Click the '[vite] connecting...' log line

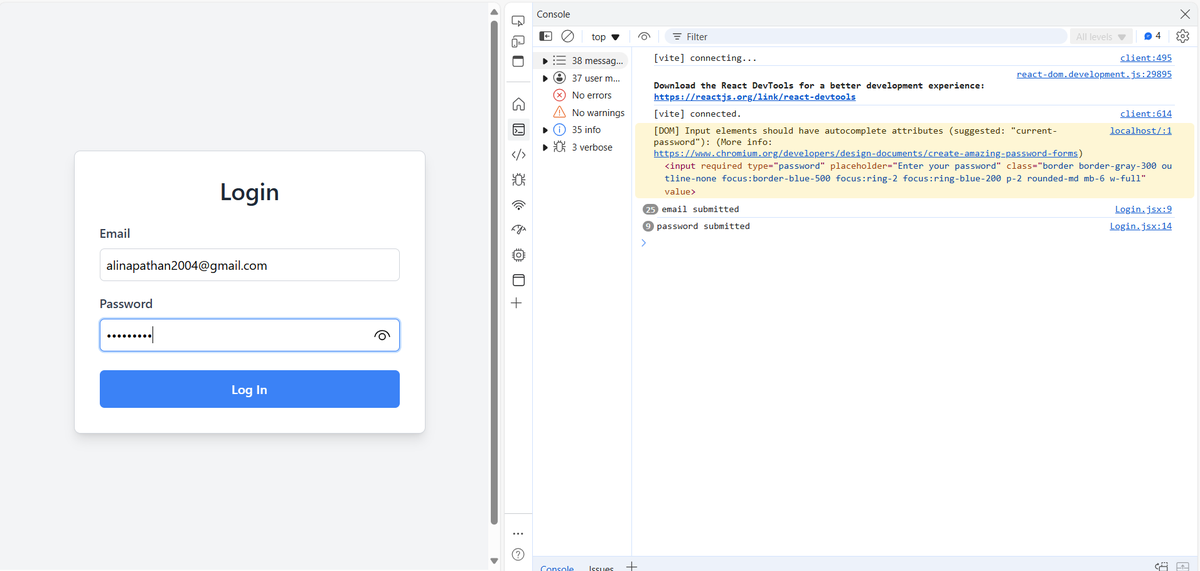pyautogui.click(x=705, y=58)
